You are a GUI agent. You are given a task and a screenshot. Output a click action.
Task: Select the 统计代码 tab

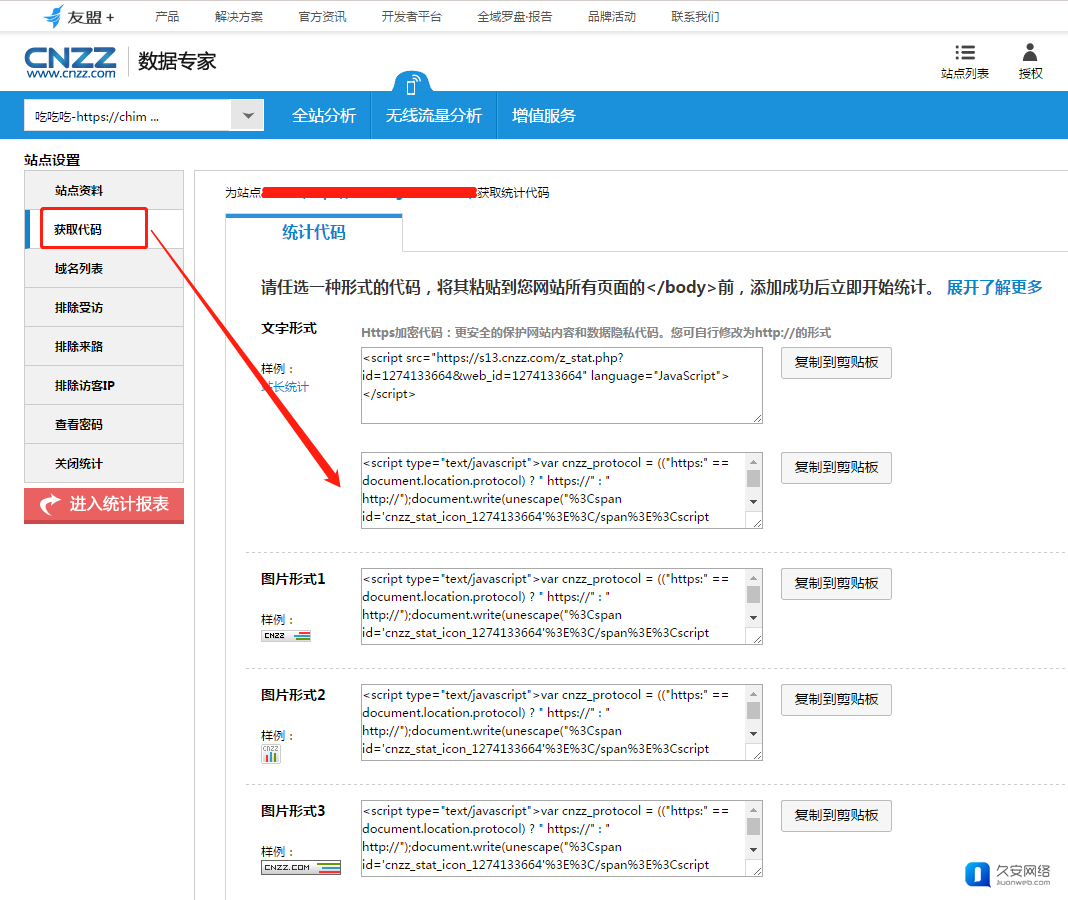[314, 232]
